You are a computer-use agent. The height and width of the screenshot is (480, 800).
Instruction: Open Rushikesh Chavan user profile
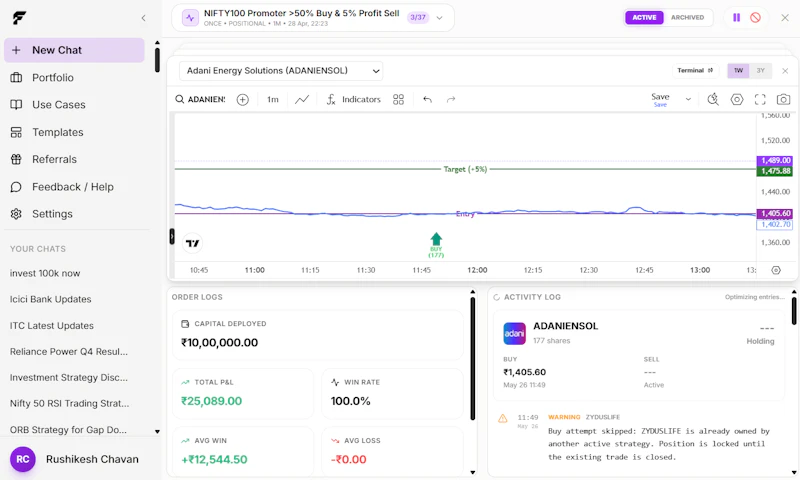click(x=92, y=459)
